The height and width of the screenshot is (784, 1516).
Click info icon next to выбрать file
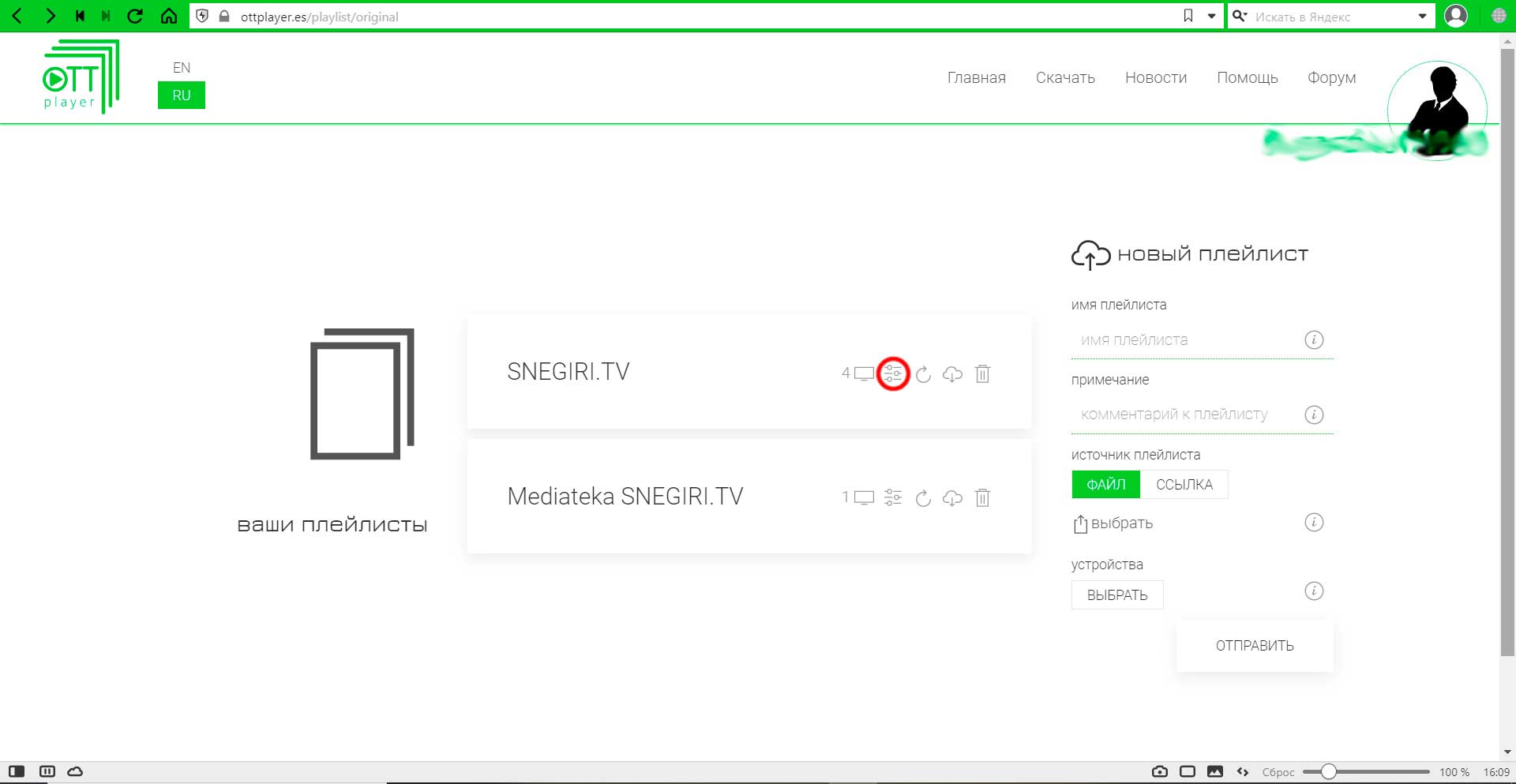[1314, 523]
